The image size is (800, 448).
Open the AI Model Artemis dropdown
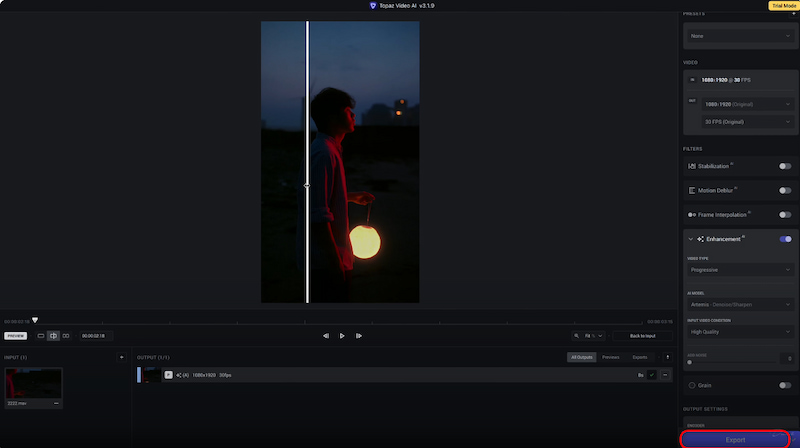coord(740,305)
